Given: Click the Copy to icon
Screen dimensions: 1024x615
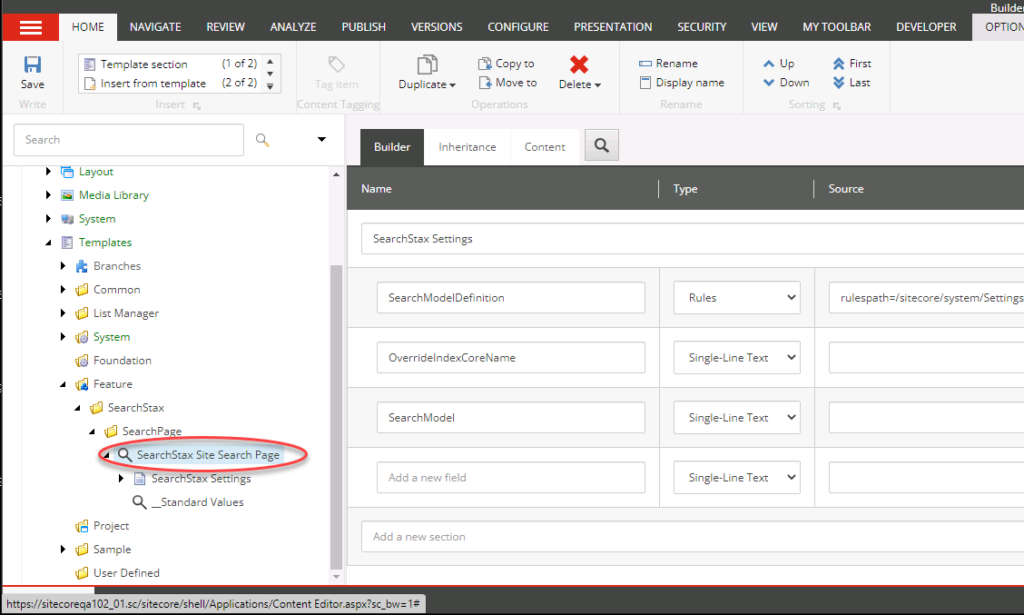Looking at the screenshot, I should click(485, 63).
